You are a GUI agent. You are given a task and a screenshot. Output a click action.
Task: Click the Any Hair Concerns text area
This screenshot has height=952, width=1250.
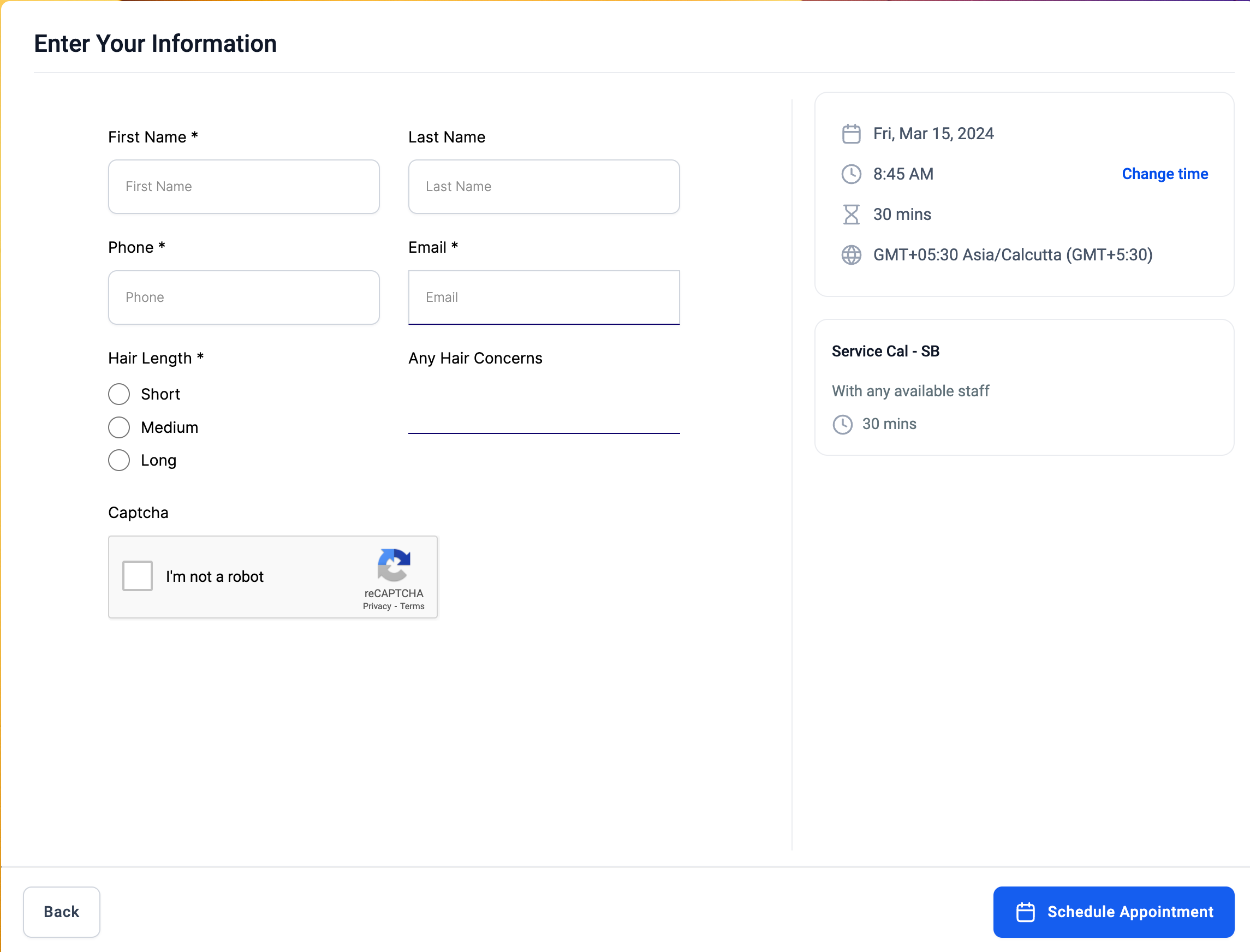(544, 405)
